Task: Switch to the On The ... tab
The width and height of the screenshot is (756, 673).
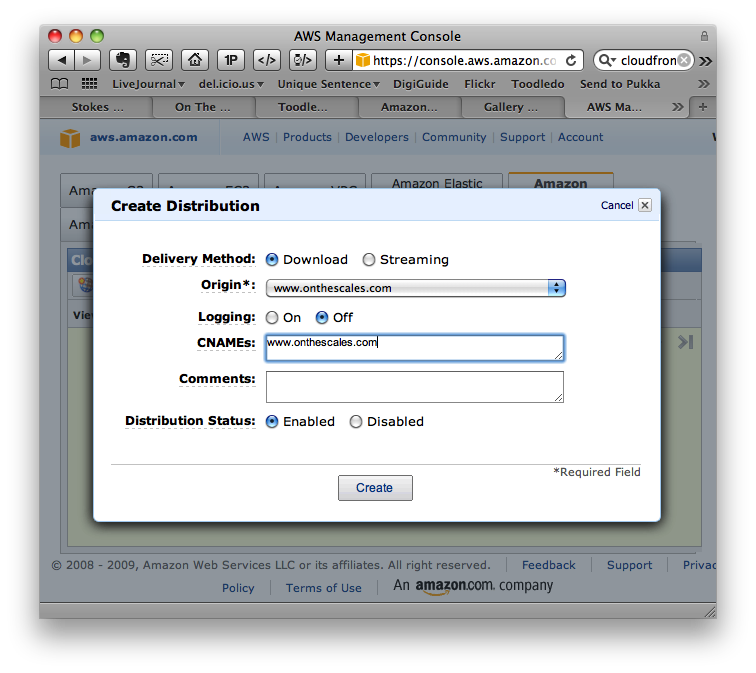Action: [202, 107]
